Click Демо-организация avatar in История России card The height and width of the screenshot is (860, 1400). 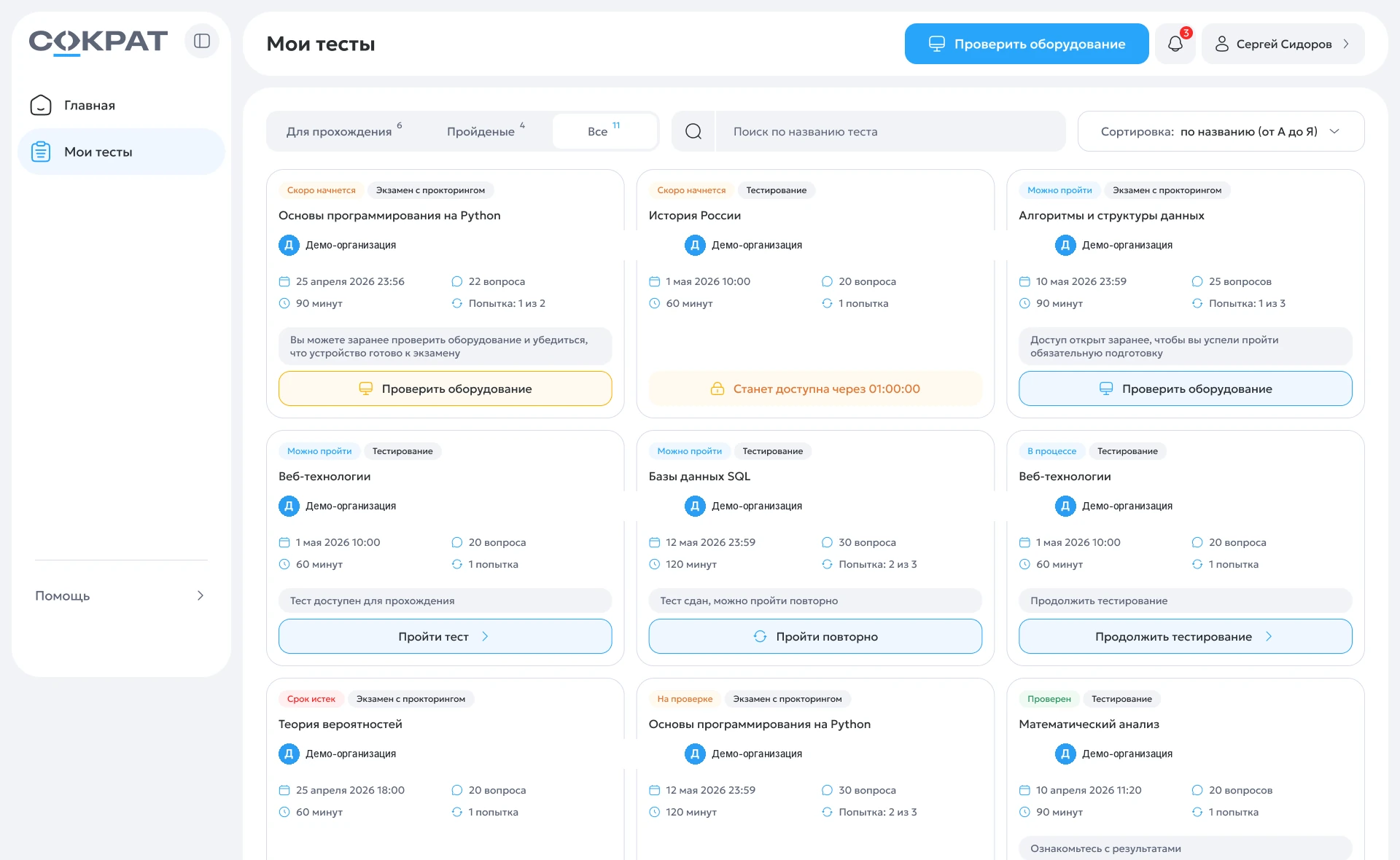[x=695, y=245]
